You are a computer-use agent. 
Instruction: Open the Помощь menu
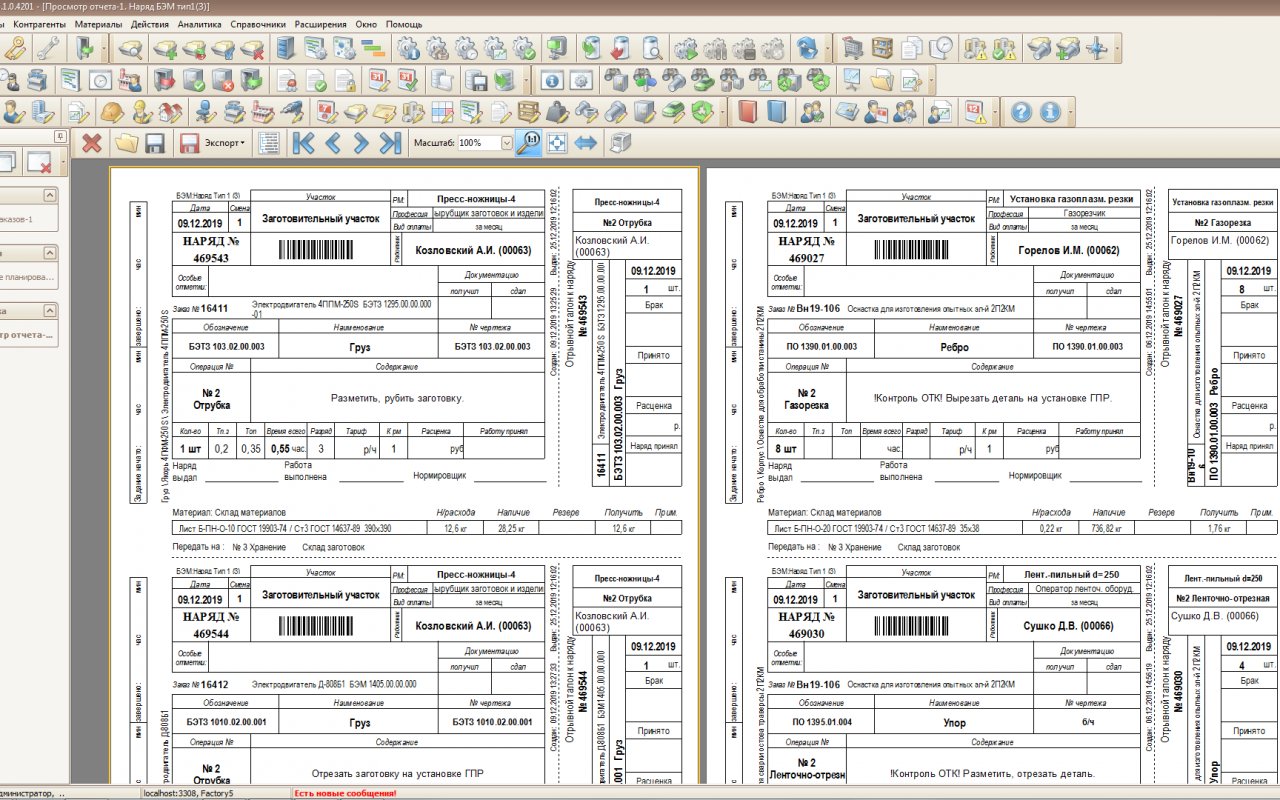tap(404, 23)
